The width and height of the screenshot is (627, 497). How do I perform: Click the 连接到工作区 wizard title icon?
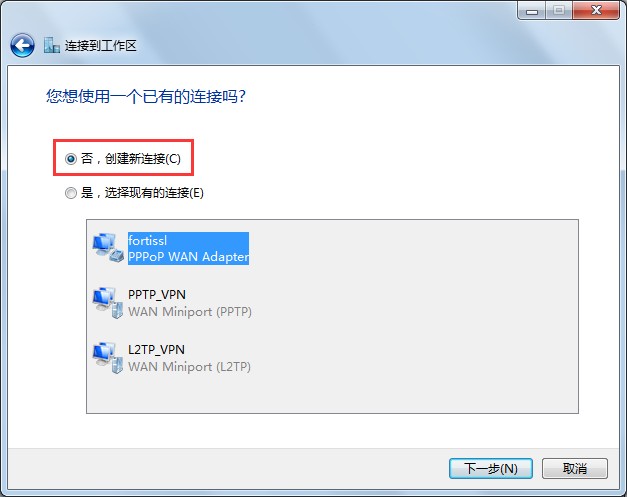52,46
